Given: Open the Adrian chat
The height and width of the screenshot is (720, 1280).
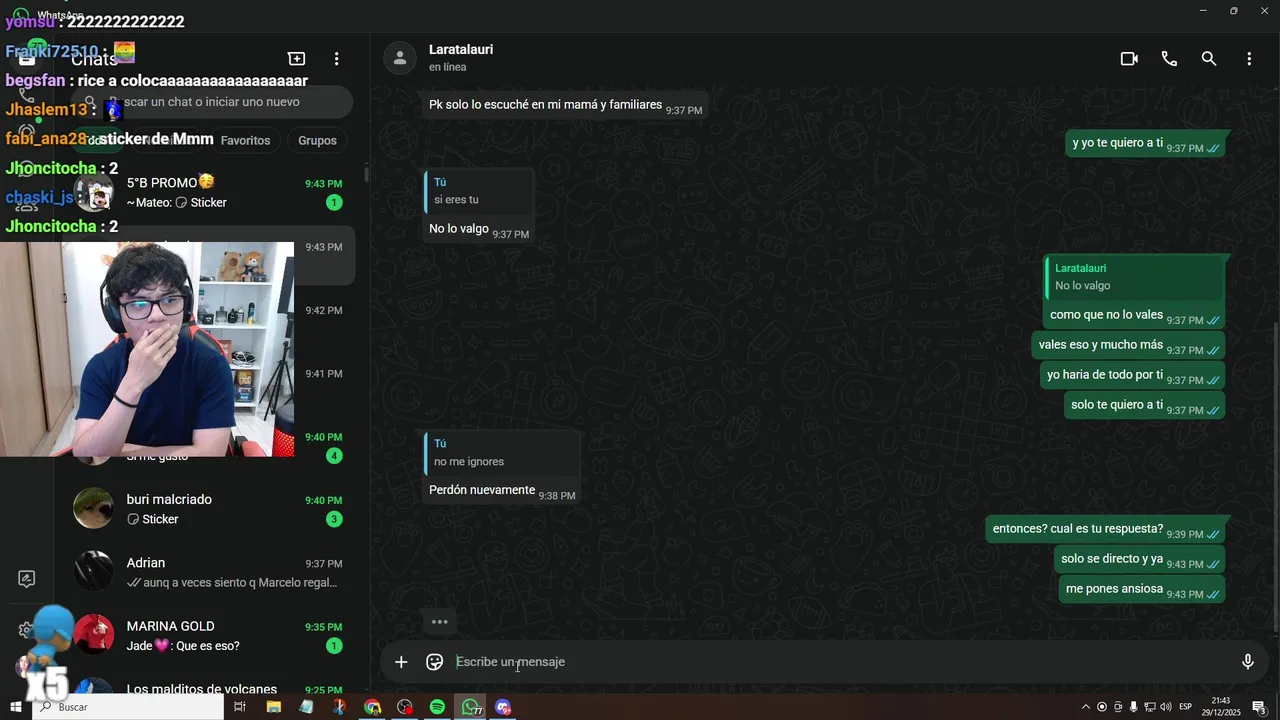Looking at the screenshot, I should (x=210, y=572).
